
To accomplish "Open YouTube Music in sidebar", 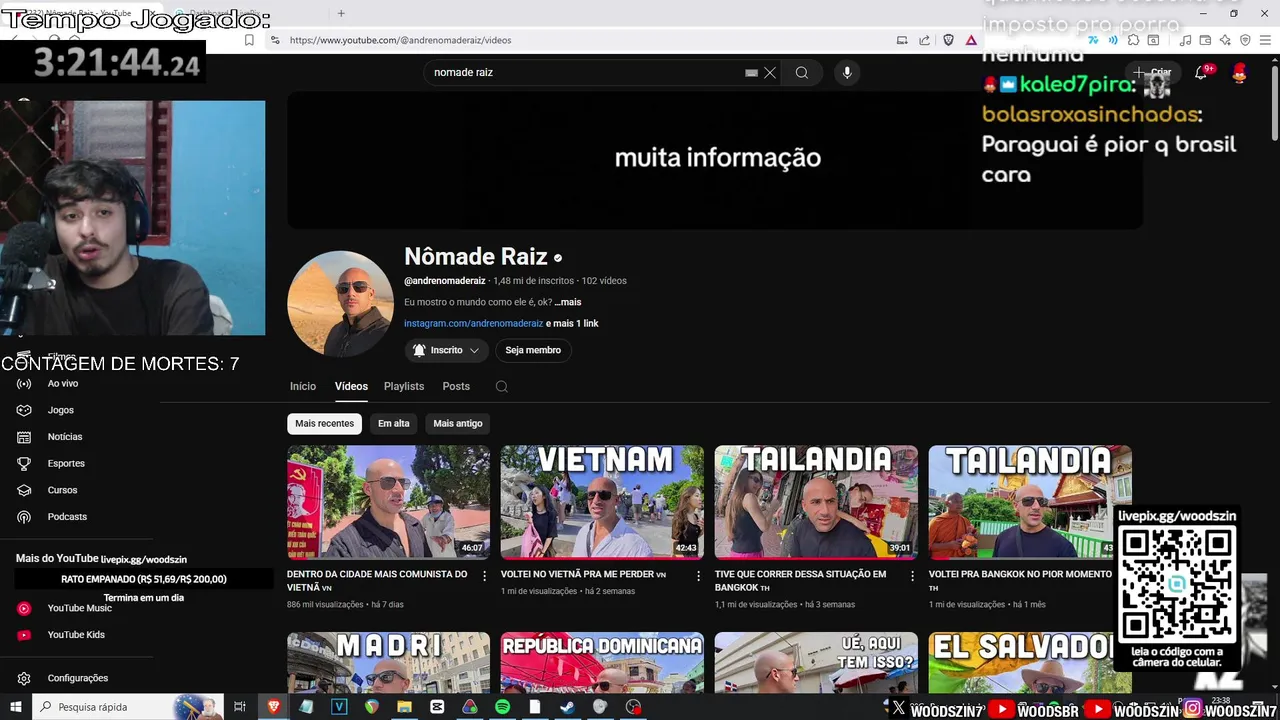I will tap(79, 608).
